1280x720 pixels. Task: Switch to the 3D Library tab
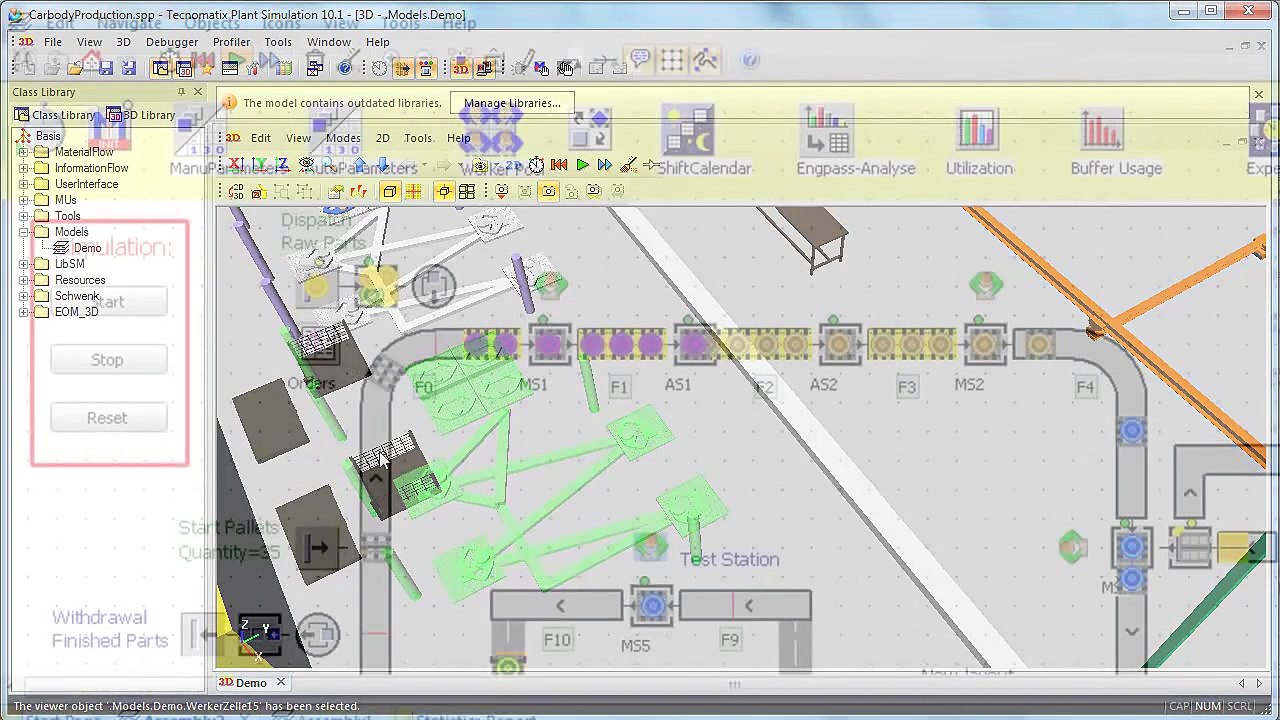pos(141,115)
